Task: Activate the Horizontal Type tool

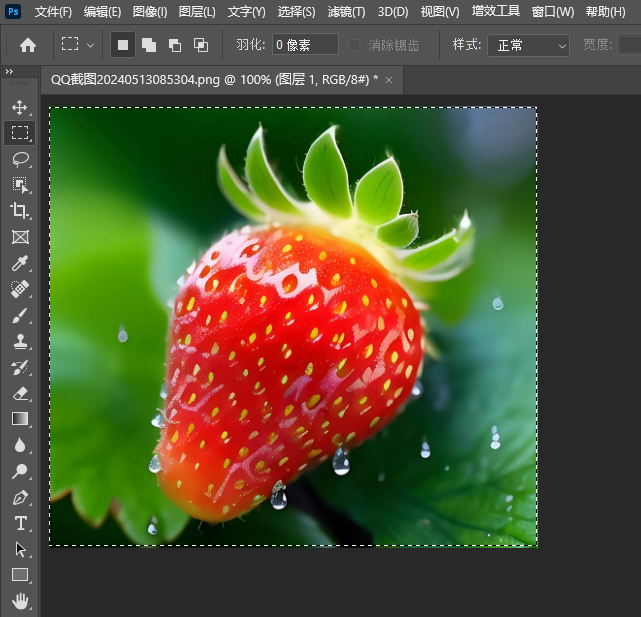Action: 19,523
